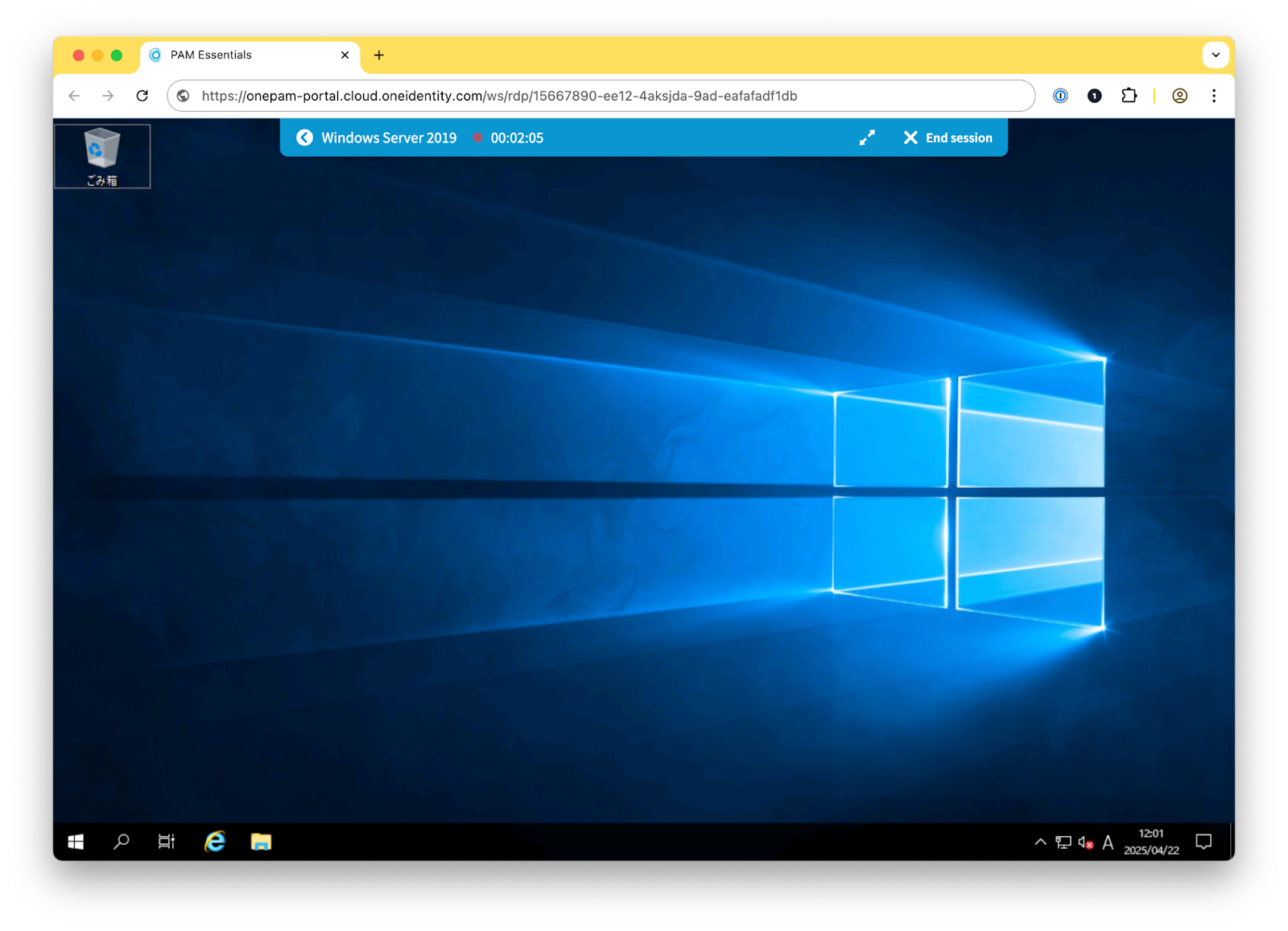This screenshot has width=1288, height=931.
Task: Click the Windows Server 2019 session title
Action: (x=389, y=138)
